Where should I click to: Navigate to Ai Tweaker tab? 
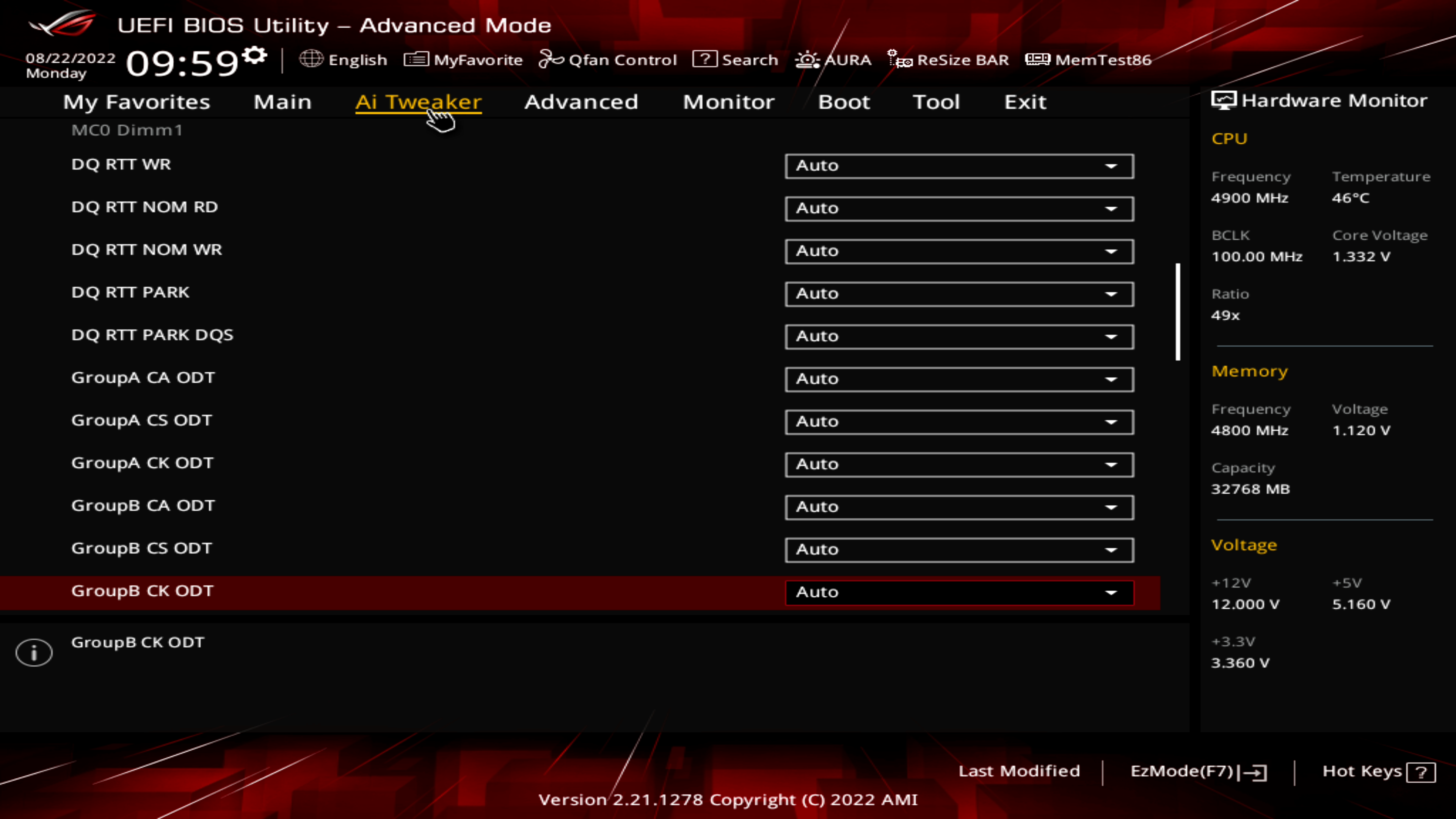[x=418, y=101]
